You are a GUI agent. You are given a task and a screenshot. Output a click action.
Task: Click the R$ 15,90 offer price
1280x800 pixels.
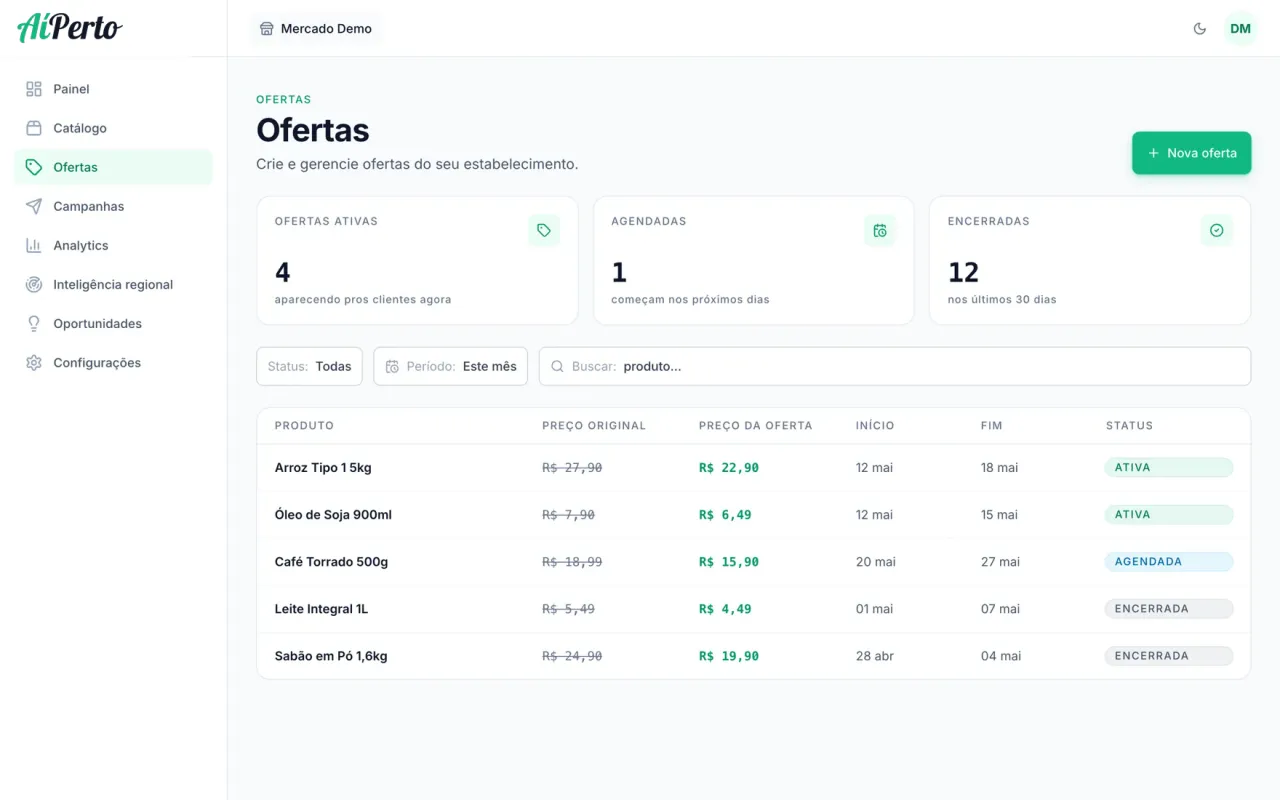tap(729, 562)
